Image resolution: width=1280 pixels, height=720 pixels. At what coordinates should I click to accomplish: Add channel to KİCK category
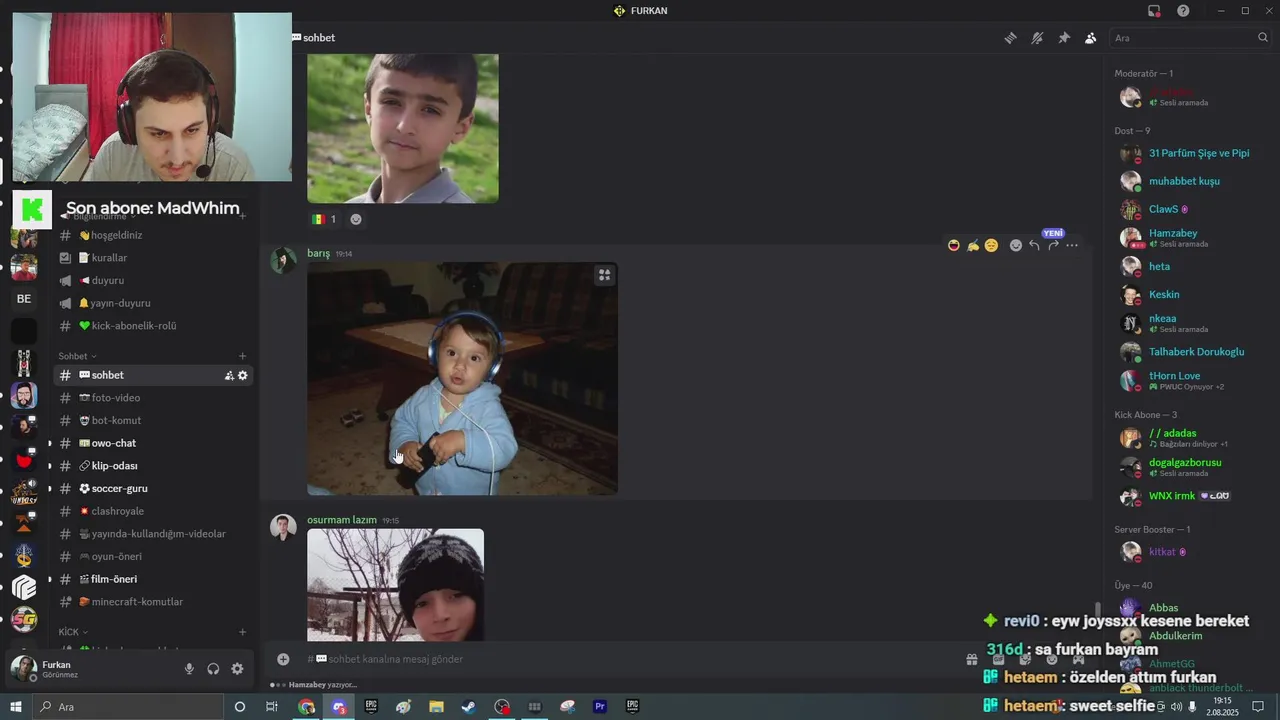click(242, 632)
